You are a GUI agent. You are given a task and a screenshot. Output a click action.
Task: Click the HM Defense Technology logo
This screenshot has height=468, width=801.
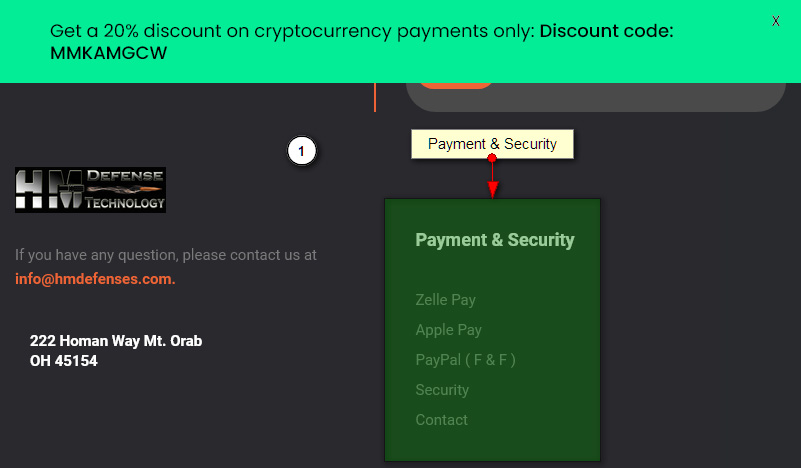(x=90, y=190)
